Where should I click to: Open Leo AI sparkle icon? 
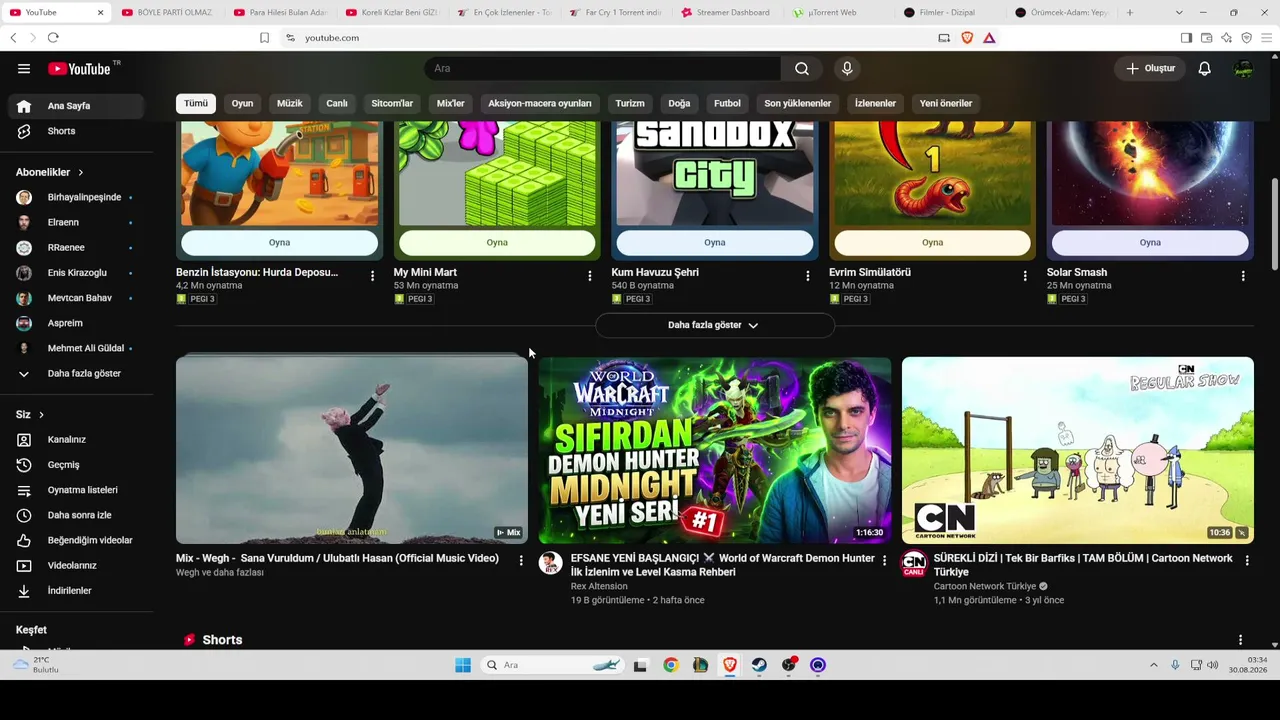point(1226,38)
